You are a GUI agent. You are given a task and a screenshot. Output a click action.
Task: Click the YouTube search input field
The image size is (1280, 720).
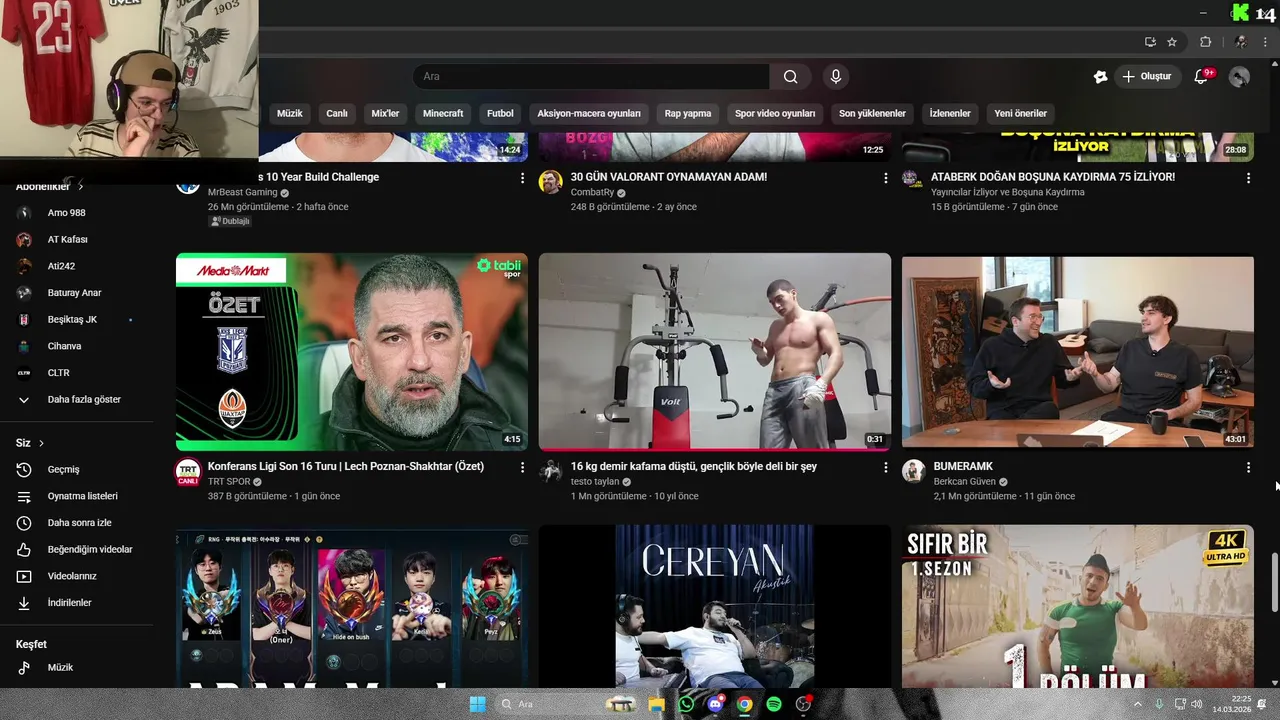(590, 77)
